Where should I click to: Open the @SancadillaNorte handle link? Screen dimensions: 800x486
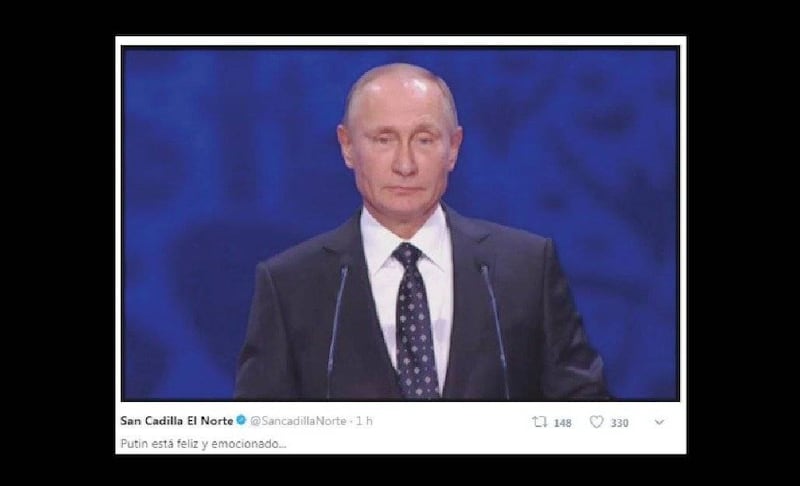(x=298, y=421)
